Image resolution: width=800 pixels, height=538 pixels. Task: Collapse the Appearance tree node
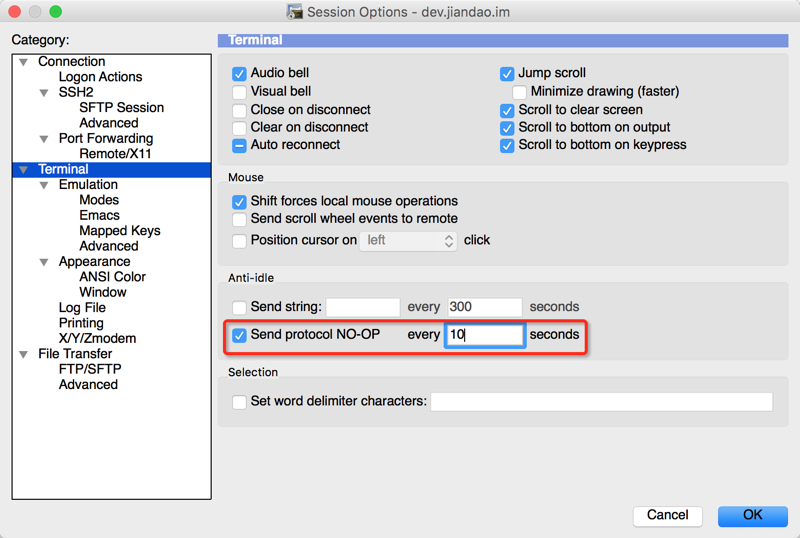(44, 262)
